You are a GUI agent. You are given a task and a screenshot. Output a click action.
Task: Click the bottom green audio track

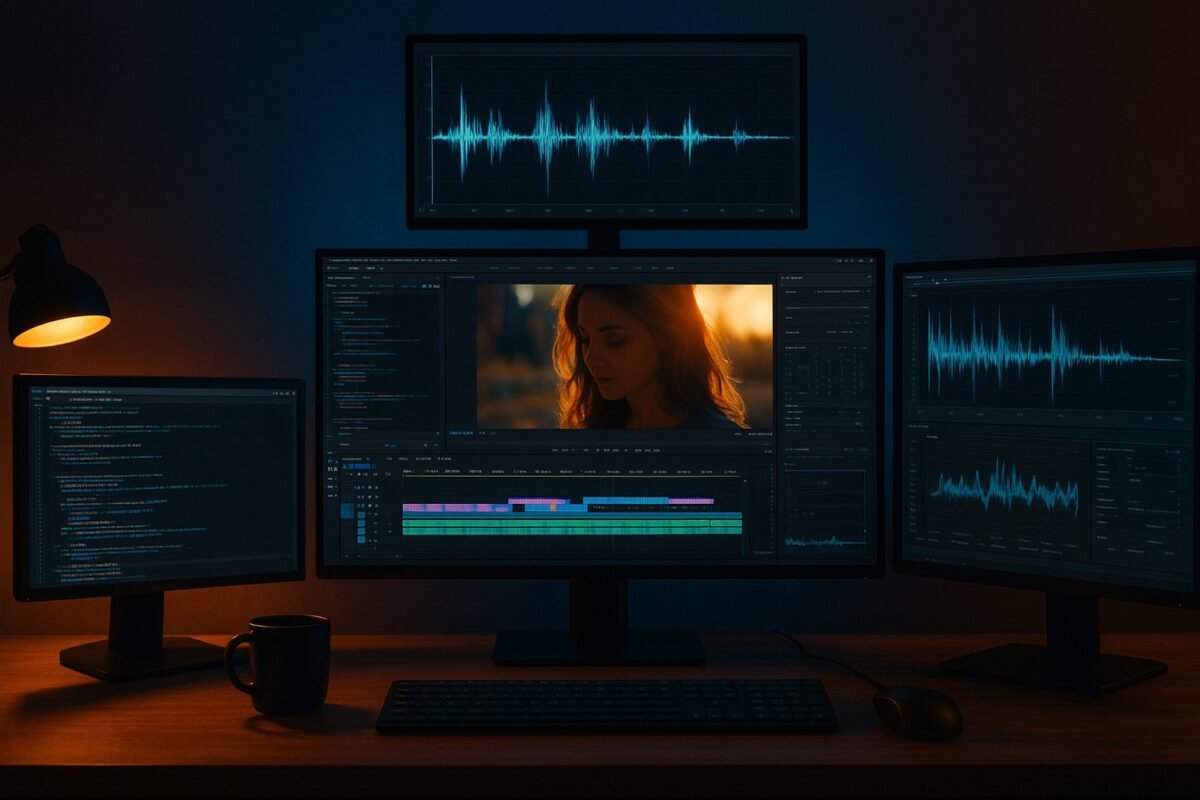(572, 531)
